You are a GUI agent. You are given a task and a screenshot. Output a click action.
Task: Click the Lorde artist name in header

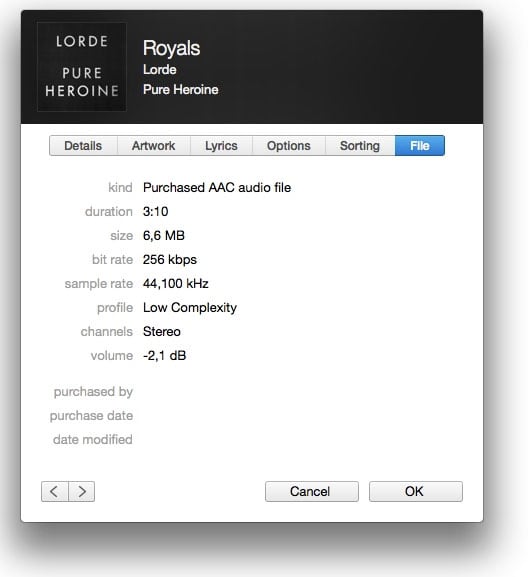160,70
